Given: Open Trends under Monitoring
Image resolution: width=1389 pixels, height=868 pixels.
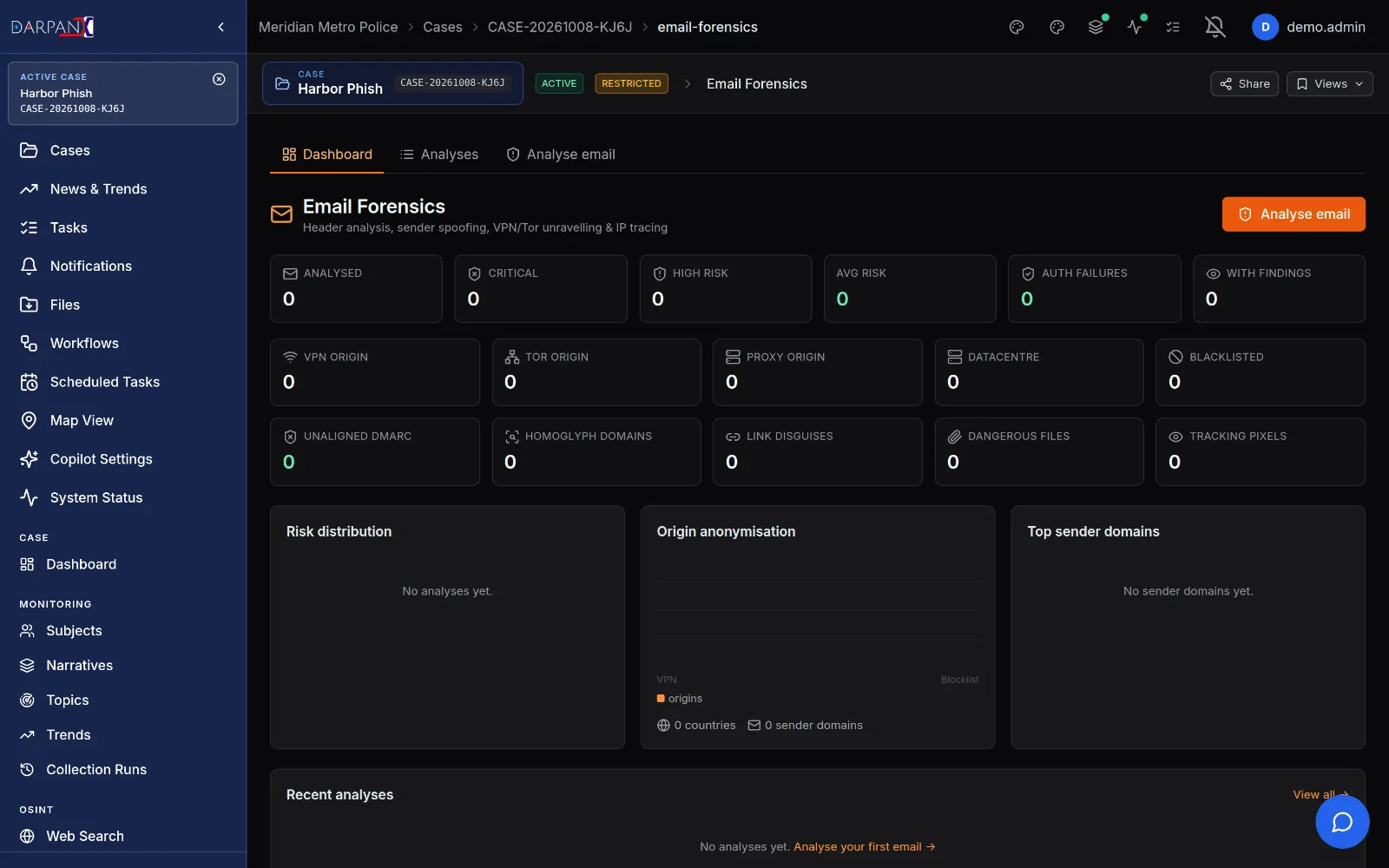Looking at the screenshot, I should click(x=123, y=735).
